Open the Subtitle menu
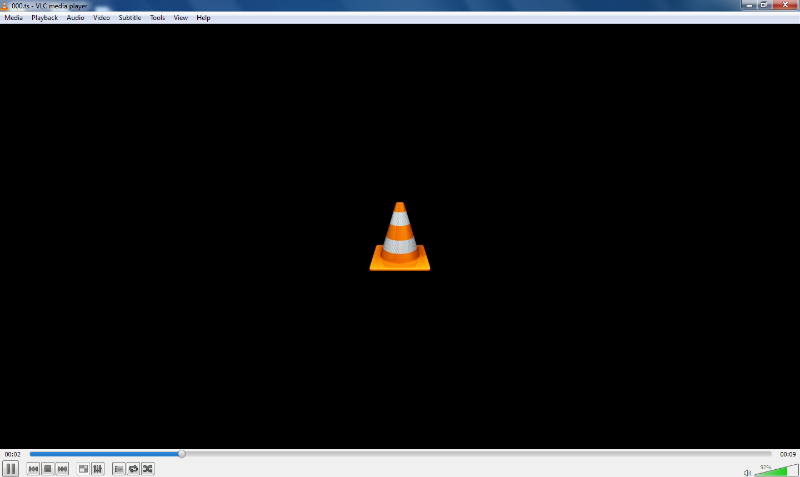The image size is (800, 477). pyautogui.click(x=130, y=17)
